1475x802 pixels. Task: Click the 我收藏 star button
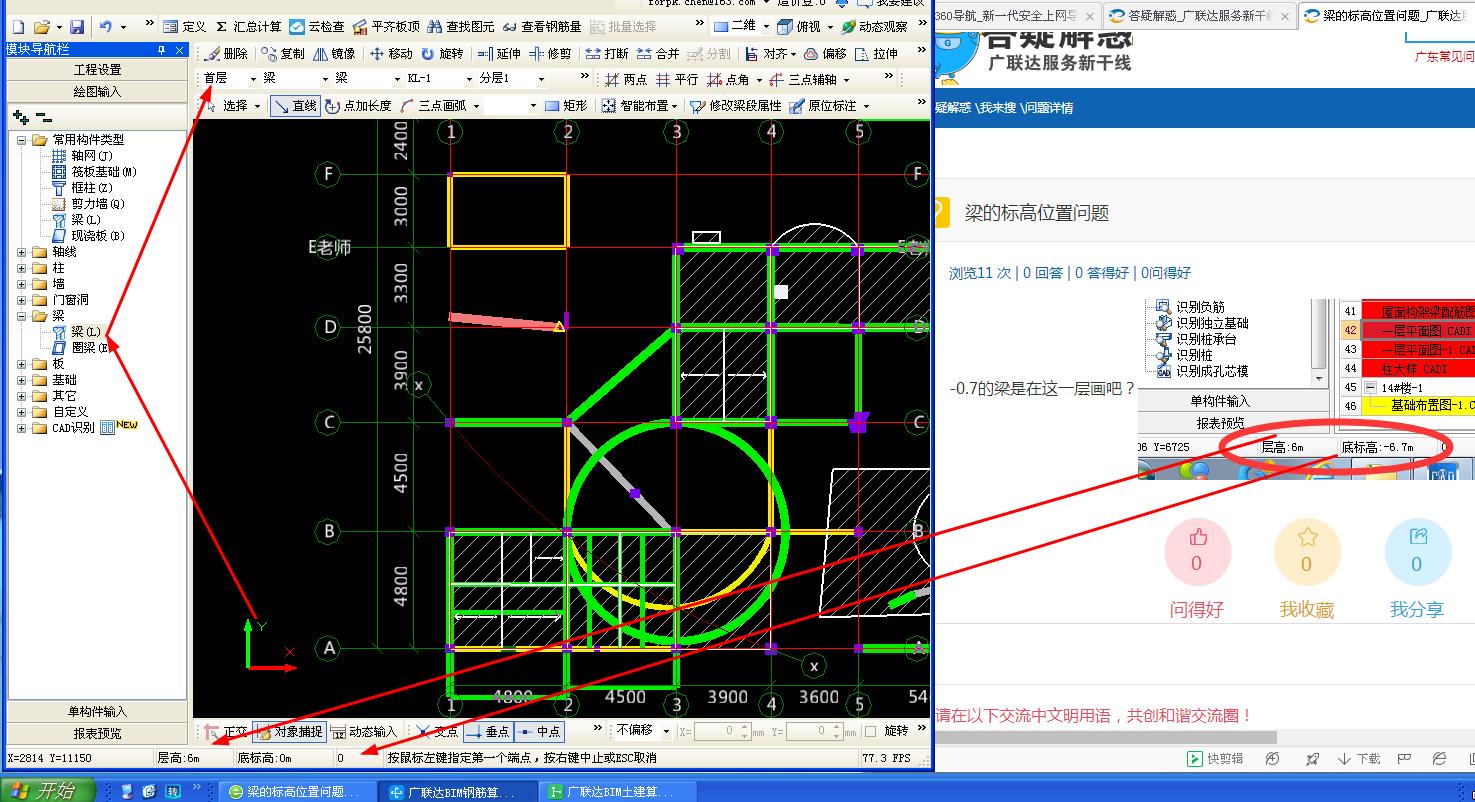(x=1307, y=552)
